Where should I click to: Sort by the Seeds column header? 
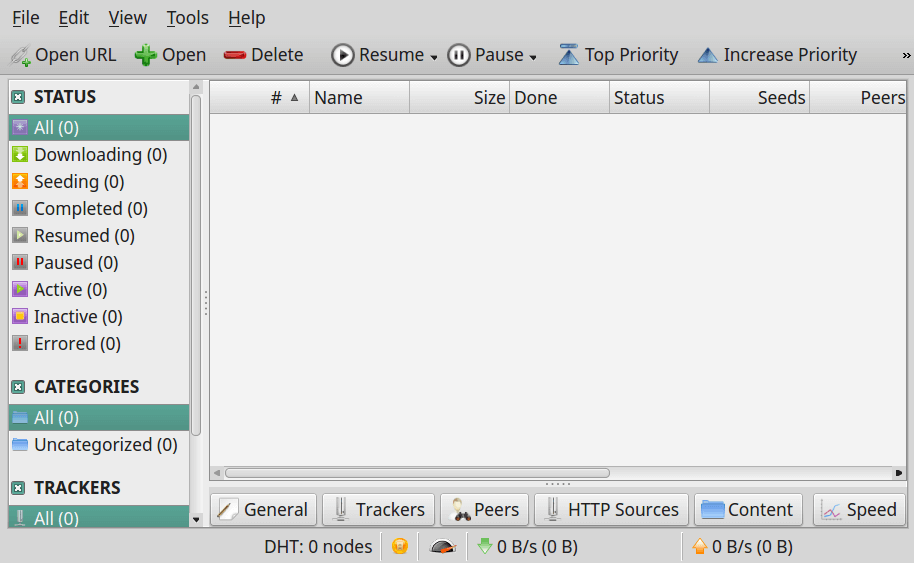tap(760, 97)
